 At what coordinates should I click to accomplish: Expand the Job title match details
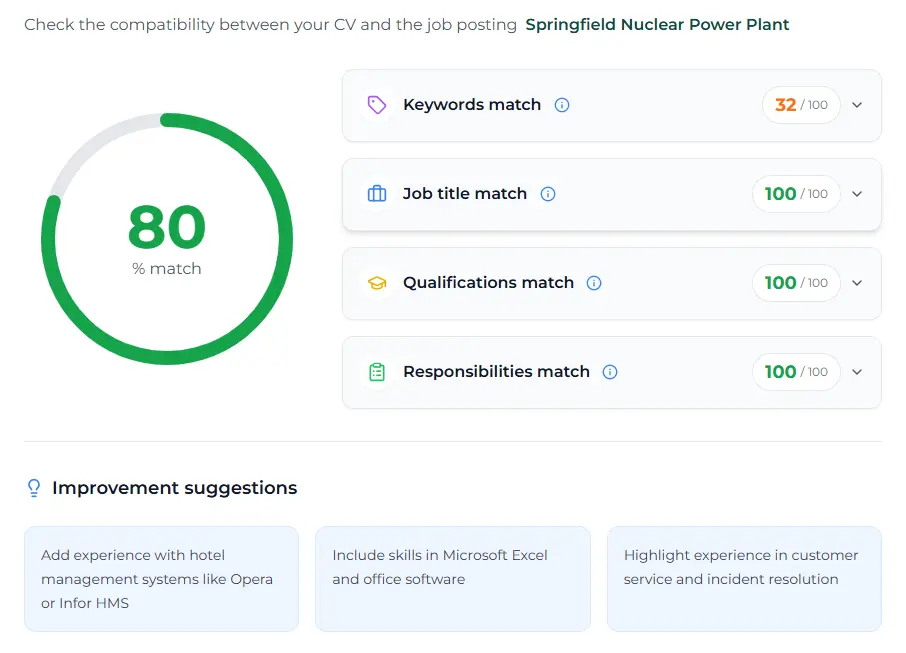pyautogui.click(x=857, y=194)
